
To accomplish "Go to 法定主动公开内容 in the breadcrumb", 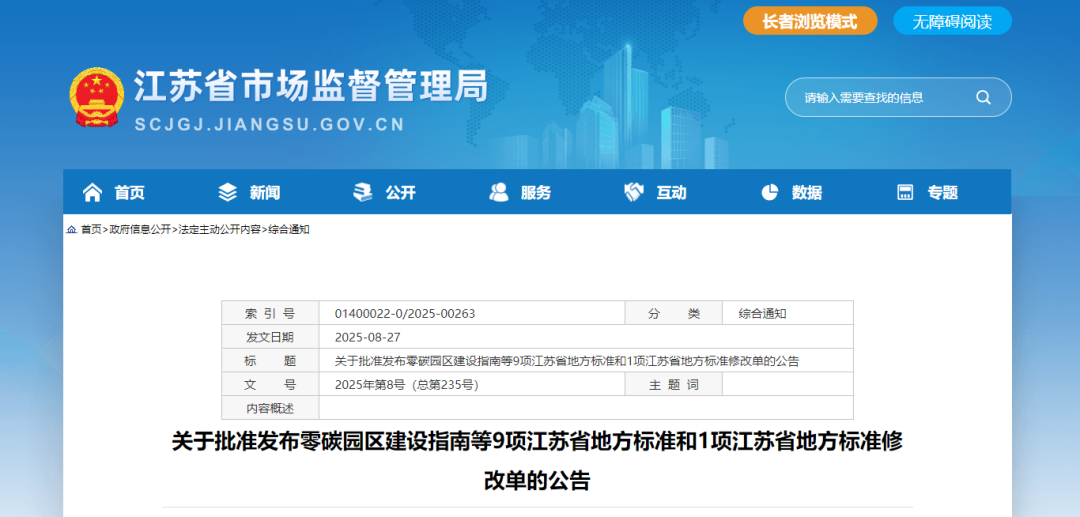I will [220, 229].
